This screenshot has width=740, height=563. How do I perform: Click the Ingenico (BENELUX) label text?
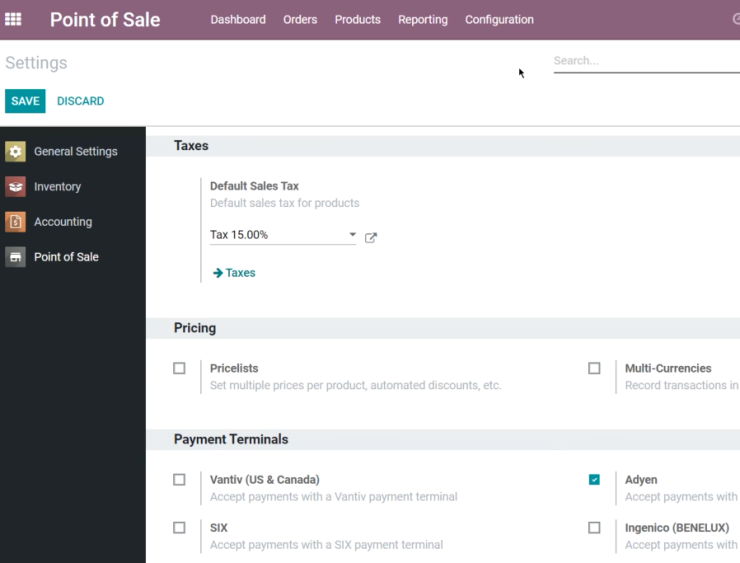pyautogui.click(x=677, y=528)
